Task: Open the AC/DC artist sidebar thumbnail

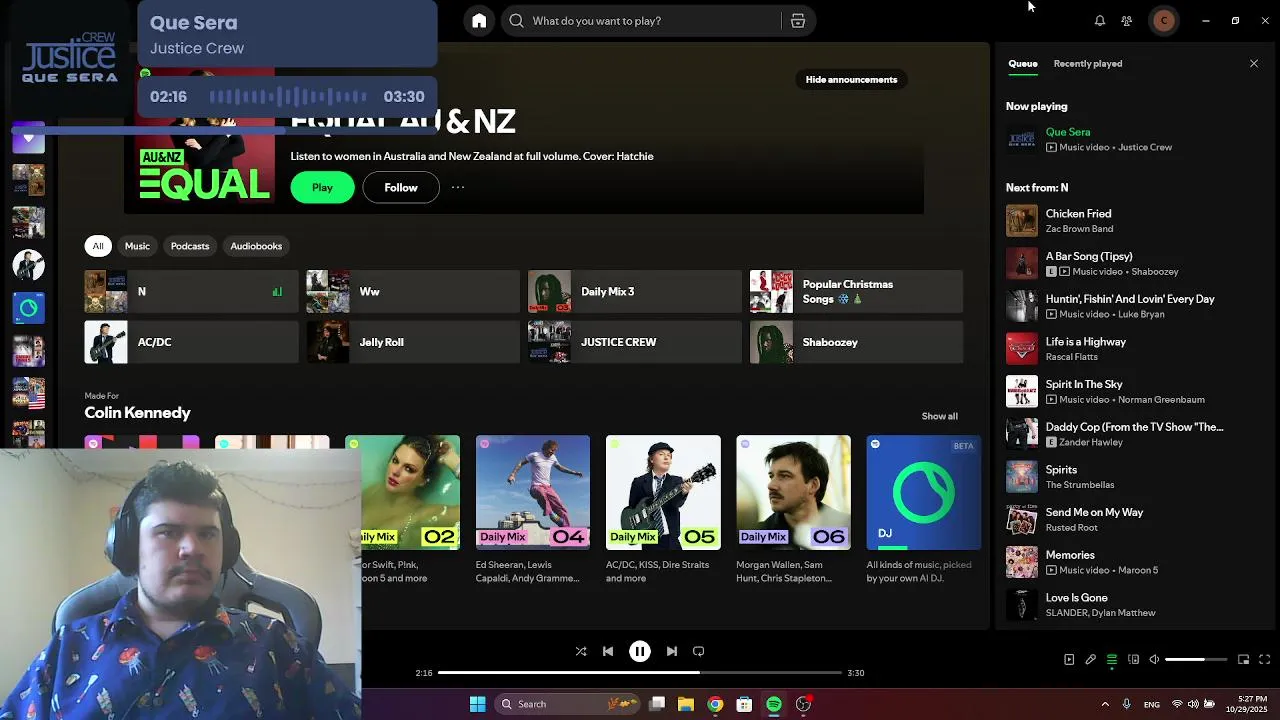Action: (x=28, y=265)
